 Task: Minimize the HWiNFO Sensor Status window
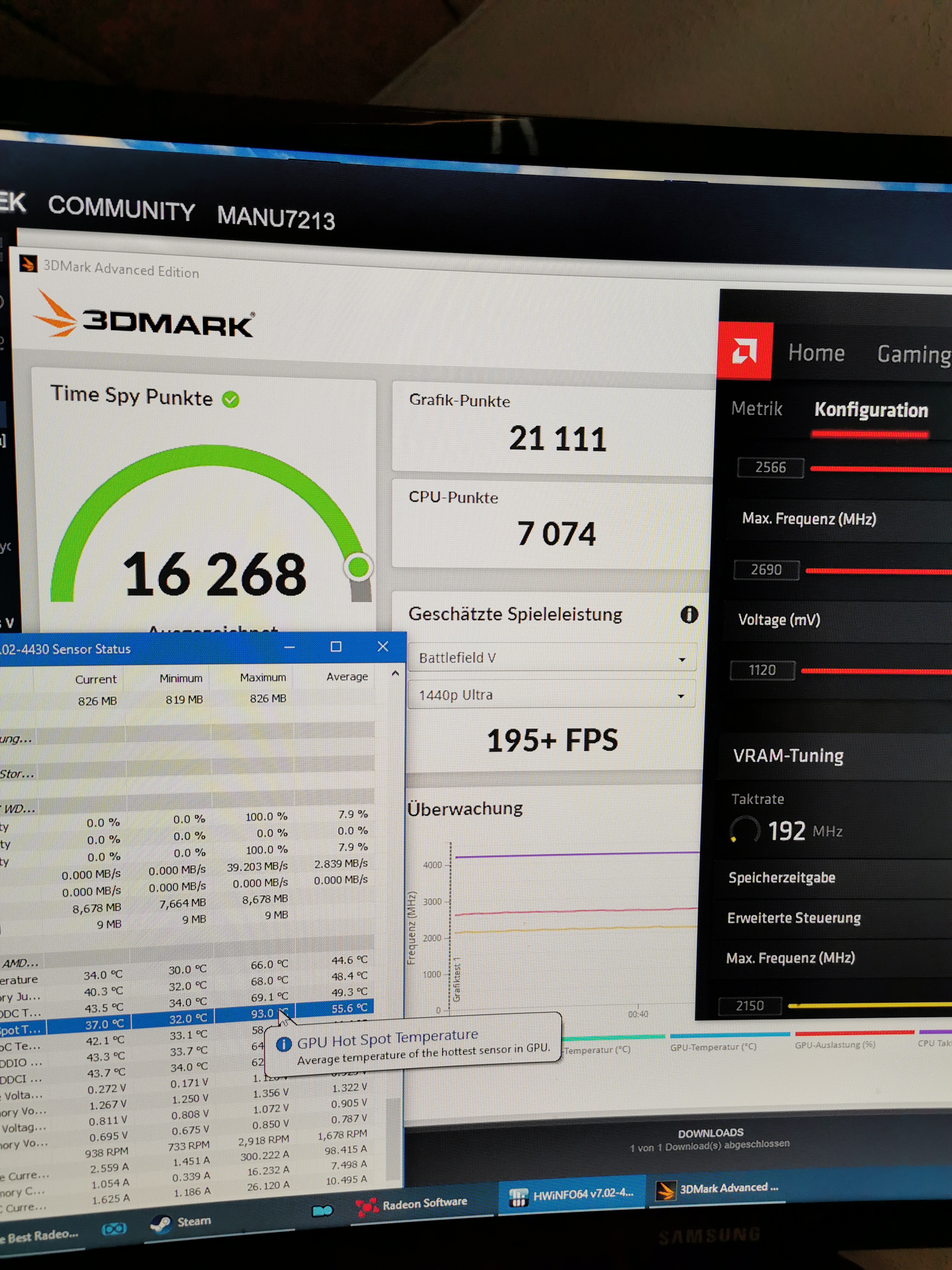tap(289, 648)
